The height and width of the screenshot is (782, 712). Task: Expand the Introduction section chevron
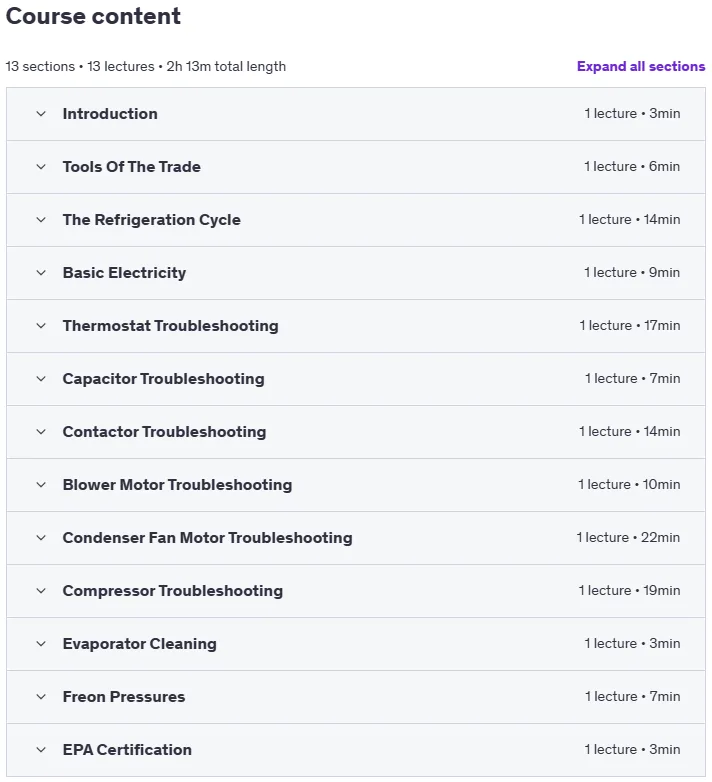click(41, 114)
